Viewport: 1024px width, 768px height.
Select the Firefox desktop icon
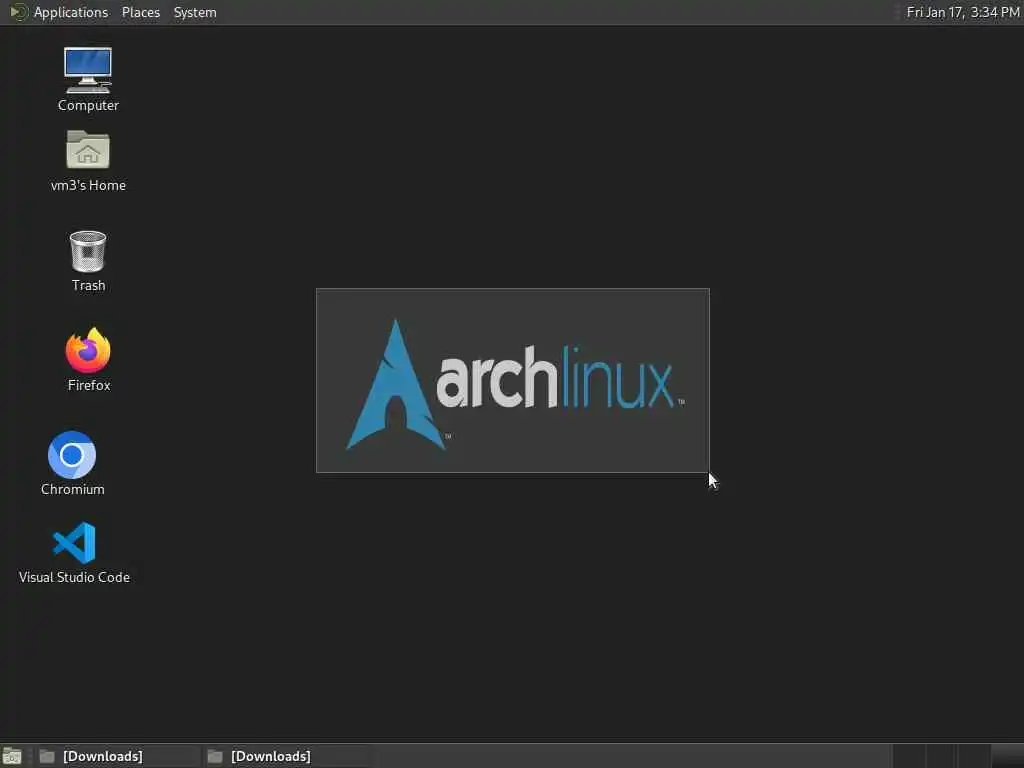(x=88, y=351)
